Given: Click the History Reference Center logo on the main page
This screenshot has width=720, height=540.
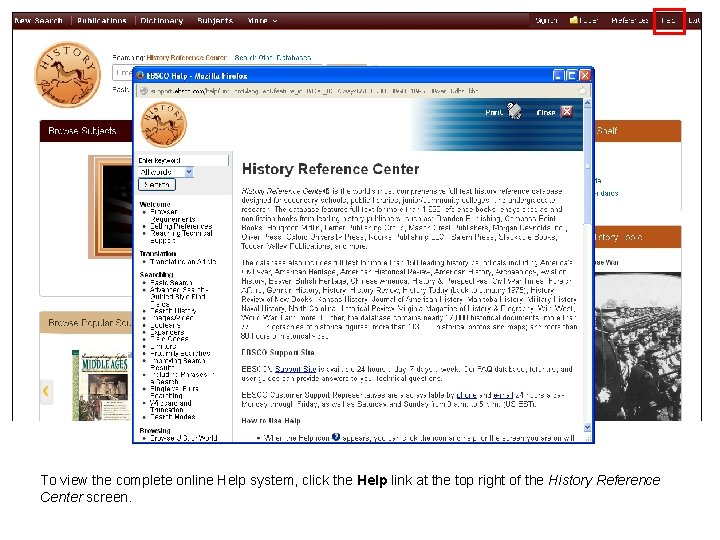Looking at the screenshot, I should point(68,75).
